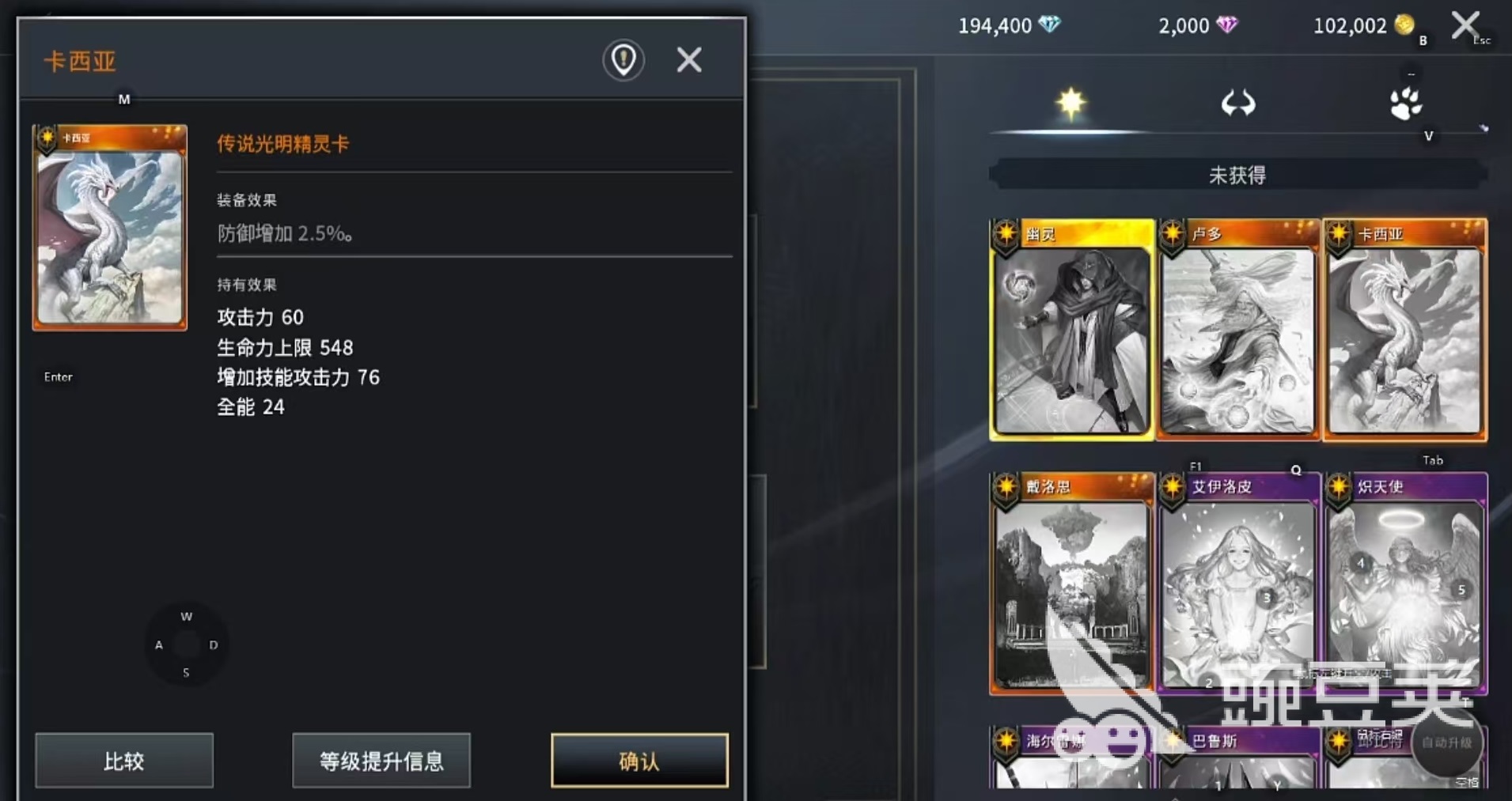
Task: Open the paw print pet tab
Action: pos(1405,104)
